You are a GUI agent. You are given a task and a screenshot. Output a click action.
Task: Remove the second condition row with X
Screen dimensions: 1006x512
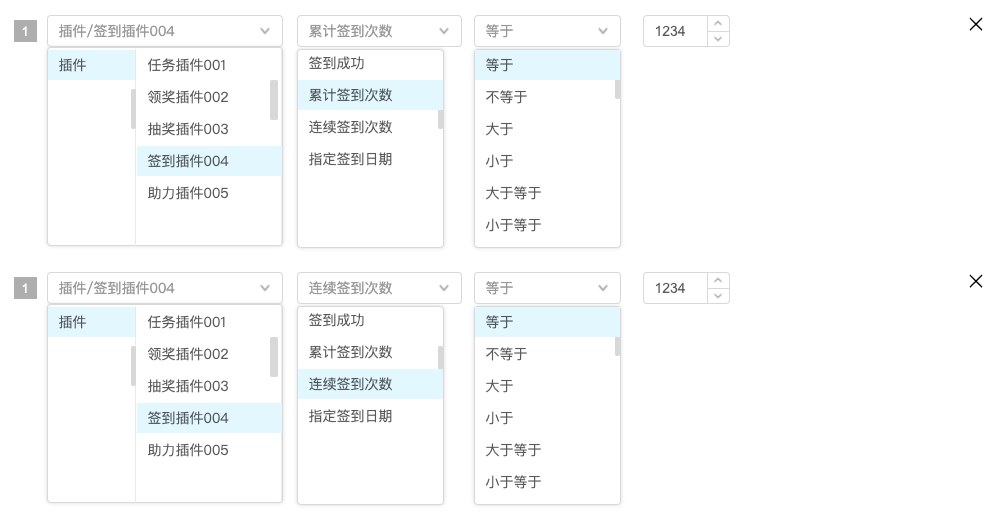coord(975,281)
